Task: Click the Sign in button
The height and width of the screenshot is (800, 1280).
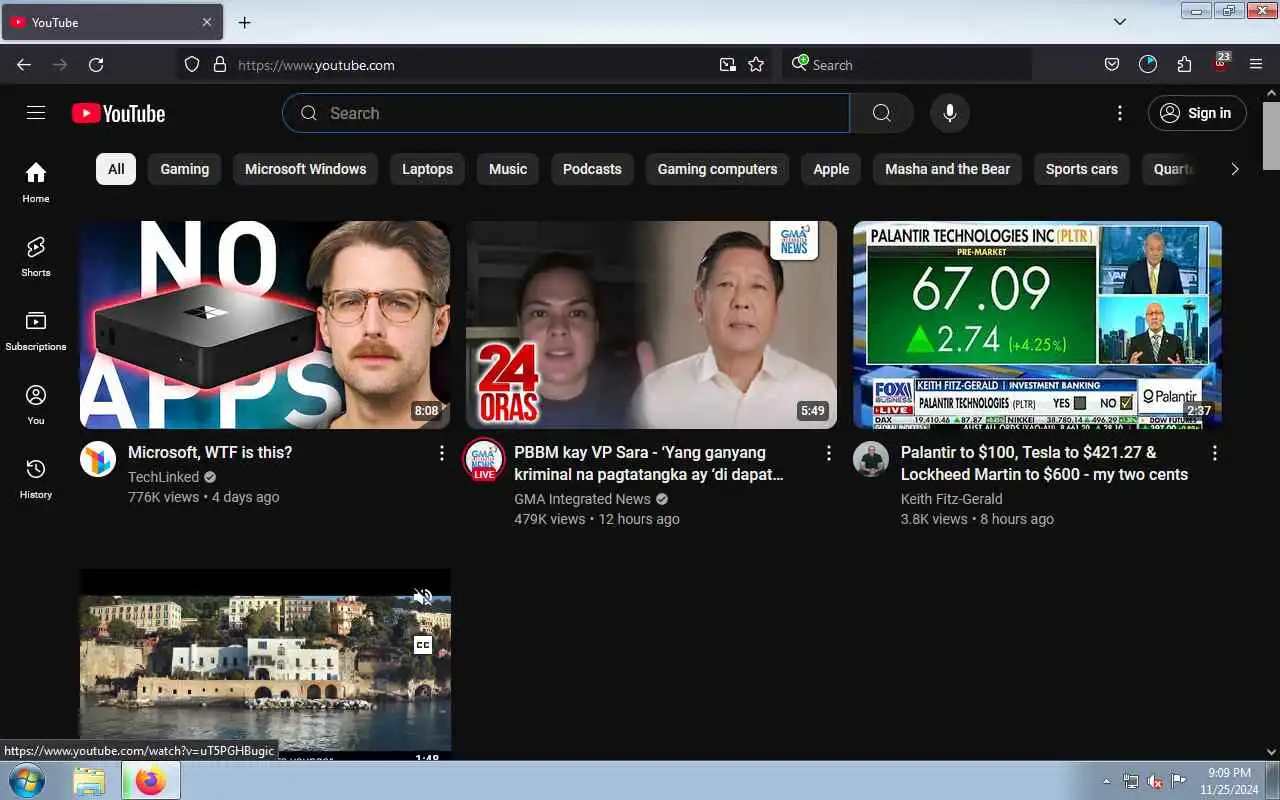Action: (1197, 113)
